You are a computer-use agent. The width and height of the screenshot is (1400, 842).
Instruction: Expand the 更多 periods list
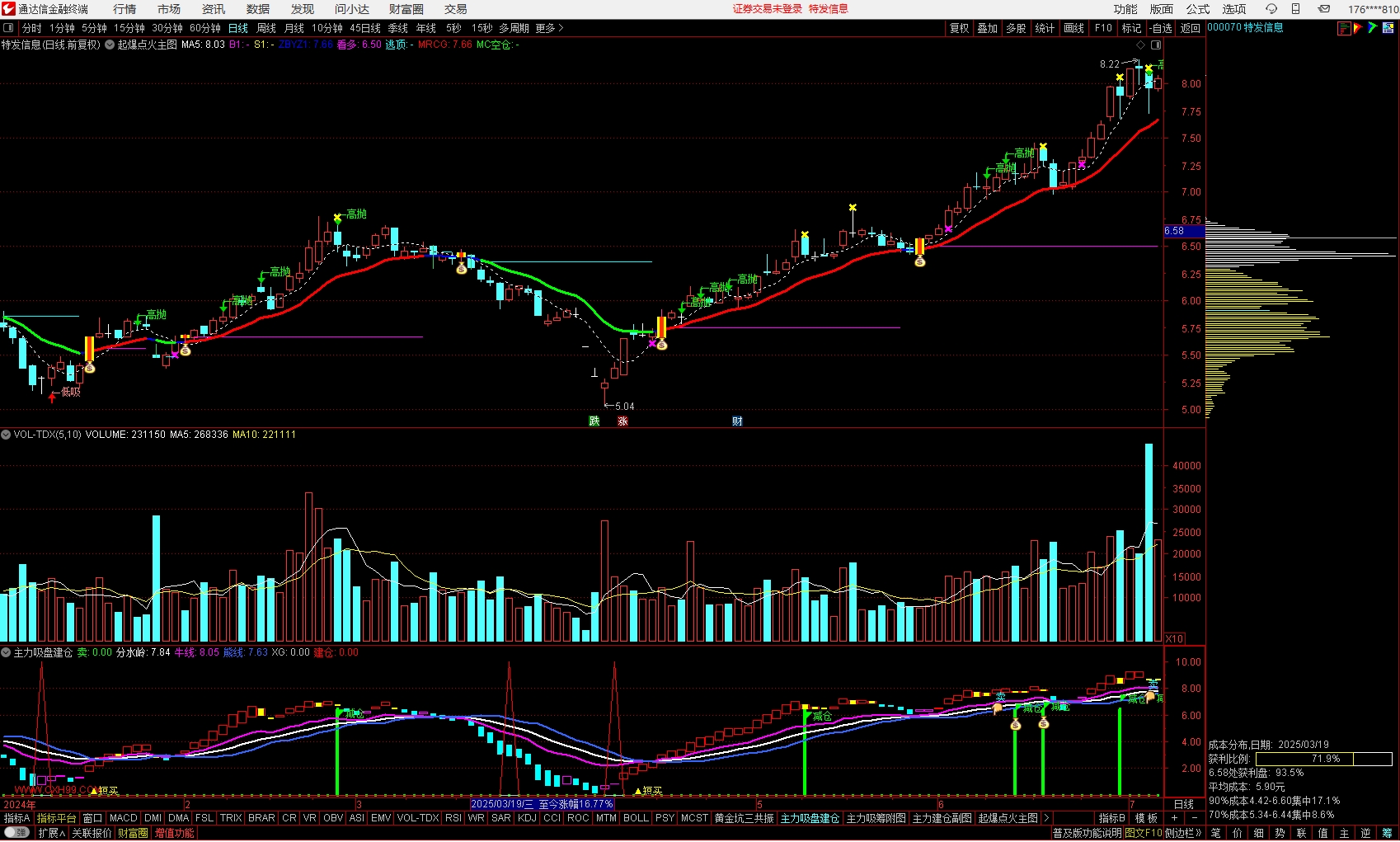(x=549, y=28)
